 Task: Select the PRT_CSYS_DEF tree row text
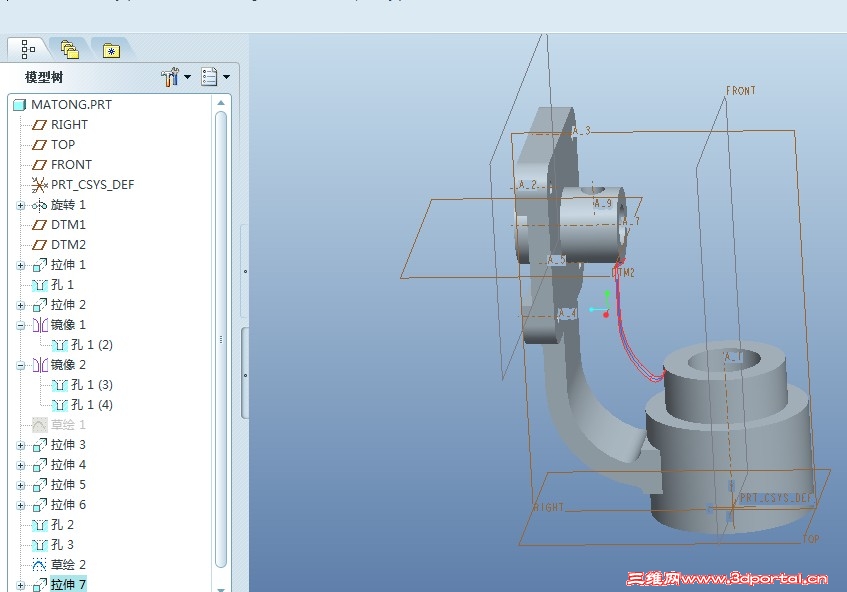coord(92,185)
